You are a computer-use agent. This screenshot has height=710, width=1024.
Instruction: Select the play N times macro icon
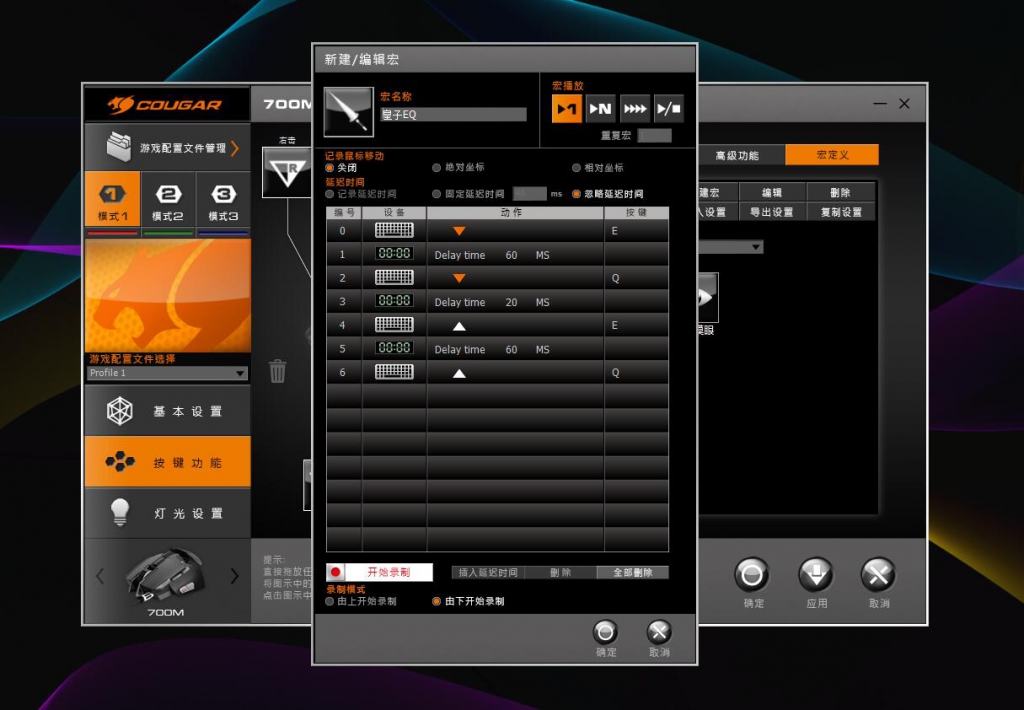[601, 108]
